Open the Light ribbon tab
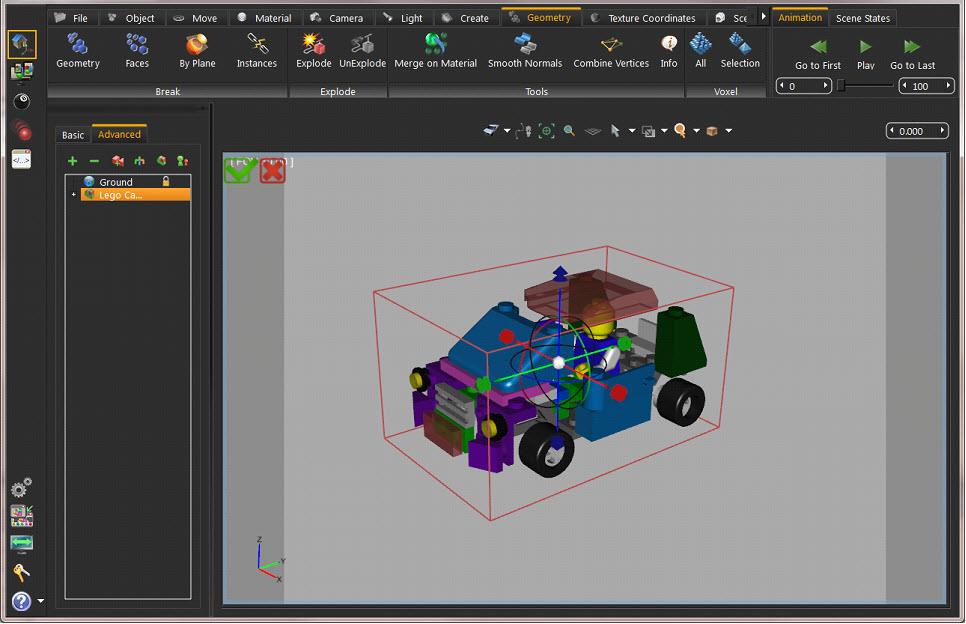This screenshot has height=624, width=966. coord(404,18)
